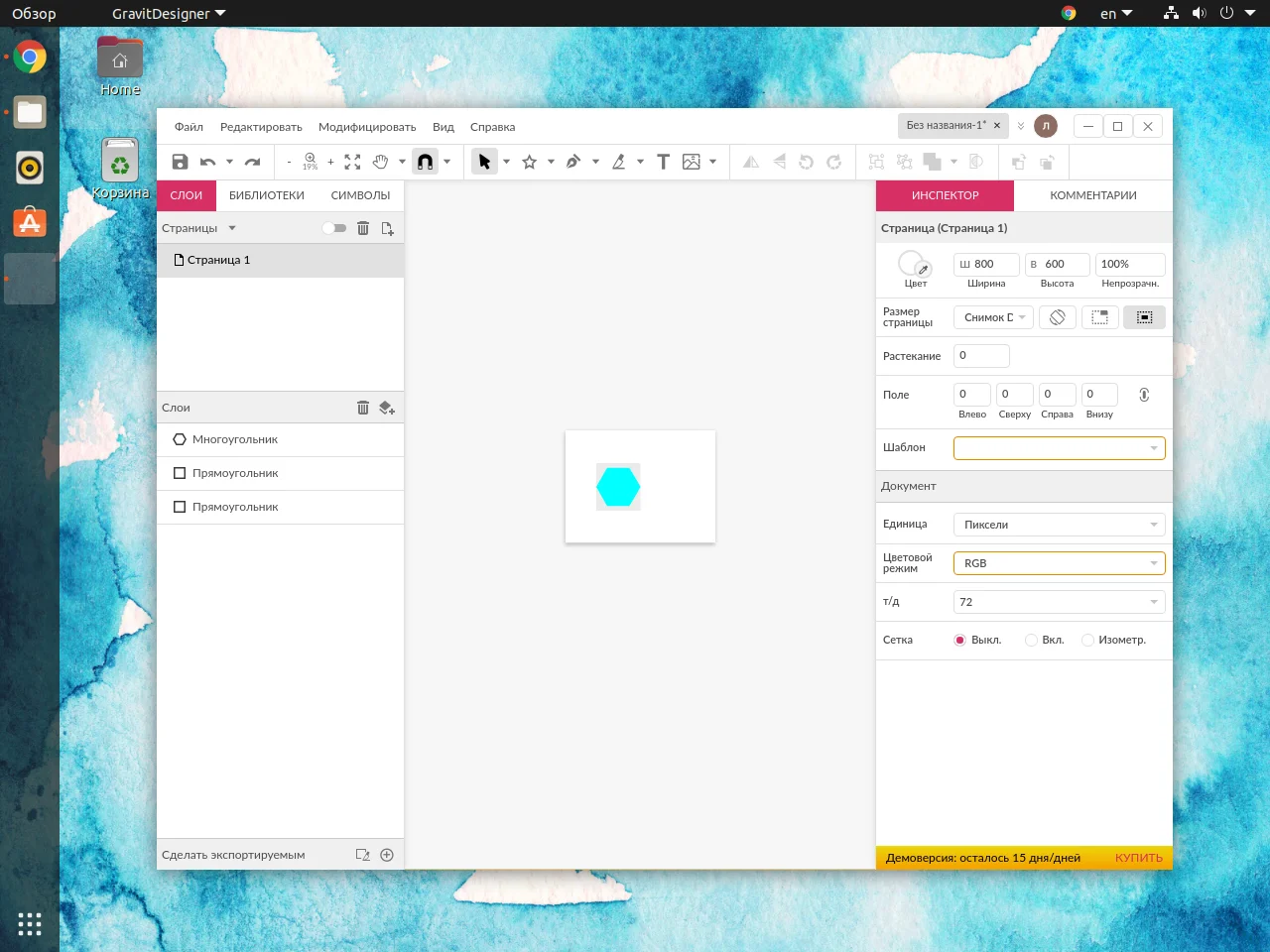Delete the layer using the Layers trash icon

pyautogui.click(x=363, y=408)
